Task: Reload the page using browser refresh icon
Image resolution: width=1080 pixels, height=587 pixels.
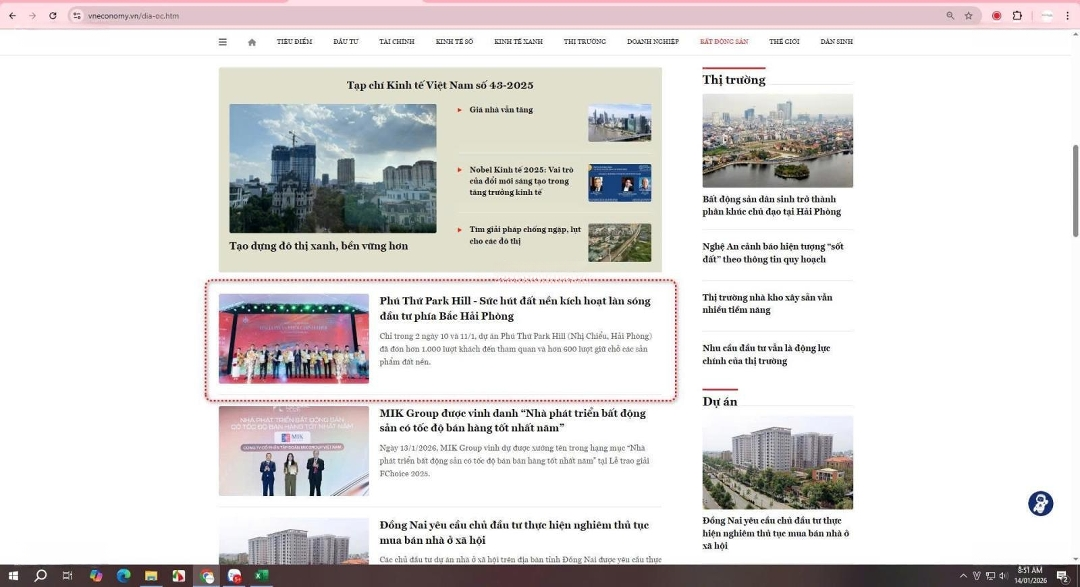Action: 51,16
